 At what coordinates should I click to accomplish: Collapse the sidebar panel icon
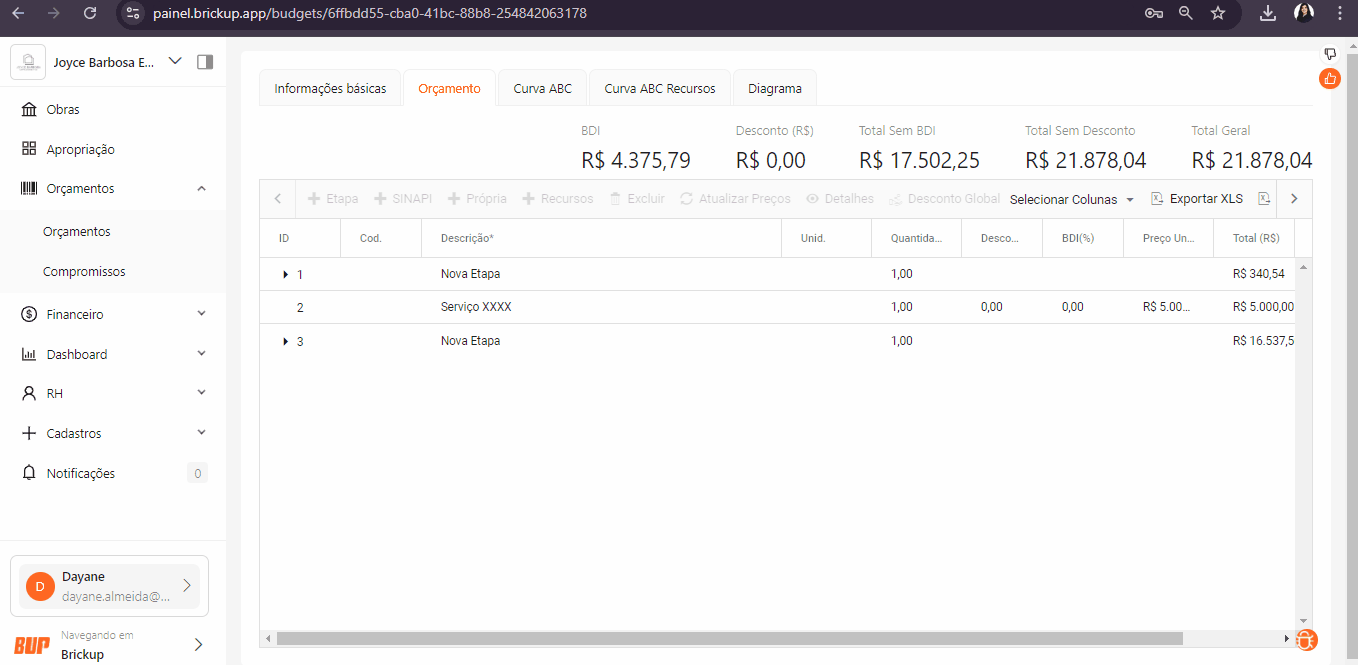(x=205, y=62)
